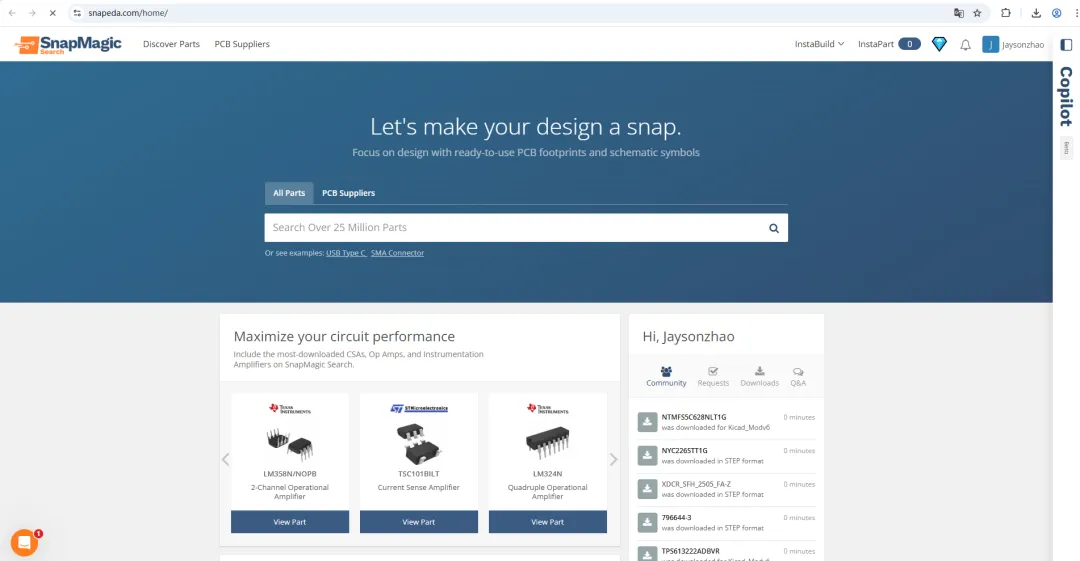
Task: Click download icon beside XDCR_SFH_2505_FA-Z
Action: (x=647, y=489)
